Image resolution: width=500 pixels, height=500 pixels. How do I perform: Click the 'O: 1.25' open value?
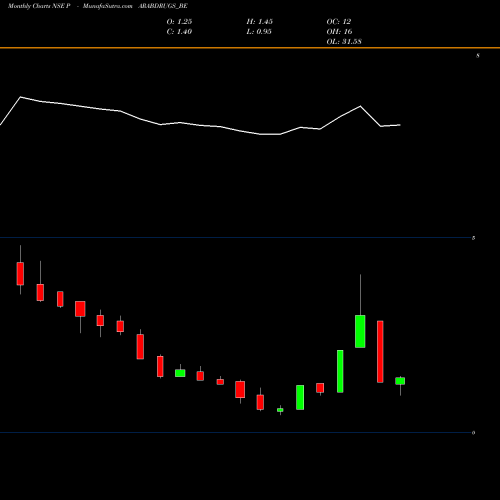point(179,22)
